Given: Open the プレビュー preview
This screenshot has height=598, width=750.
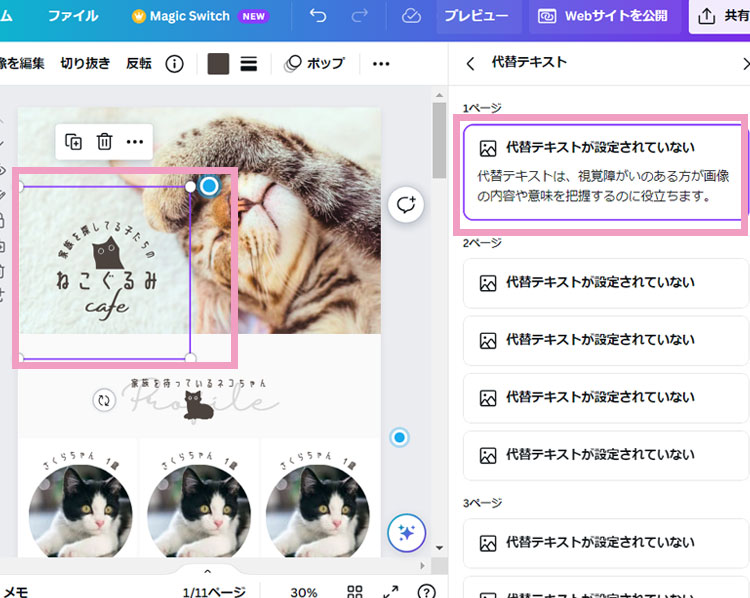Looking at the screenshot, I should point(476,16).
